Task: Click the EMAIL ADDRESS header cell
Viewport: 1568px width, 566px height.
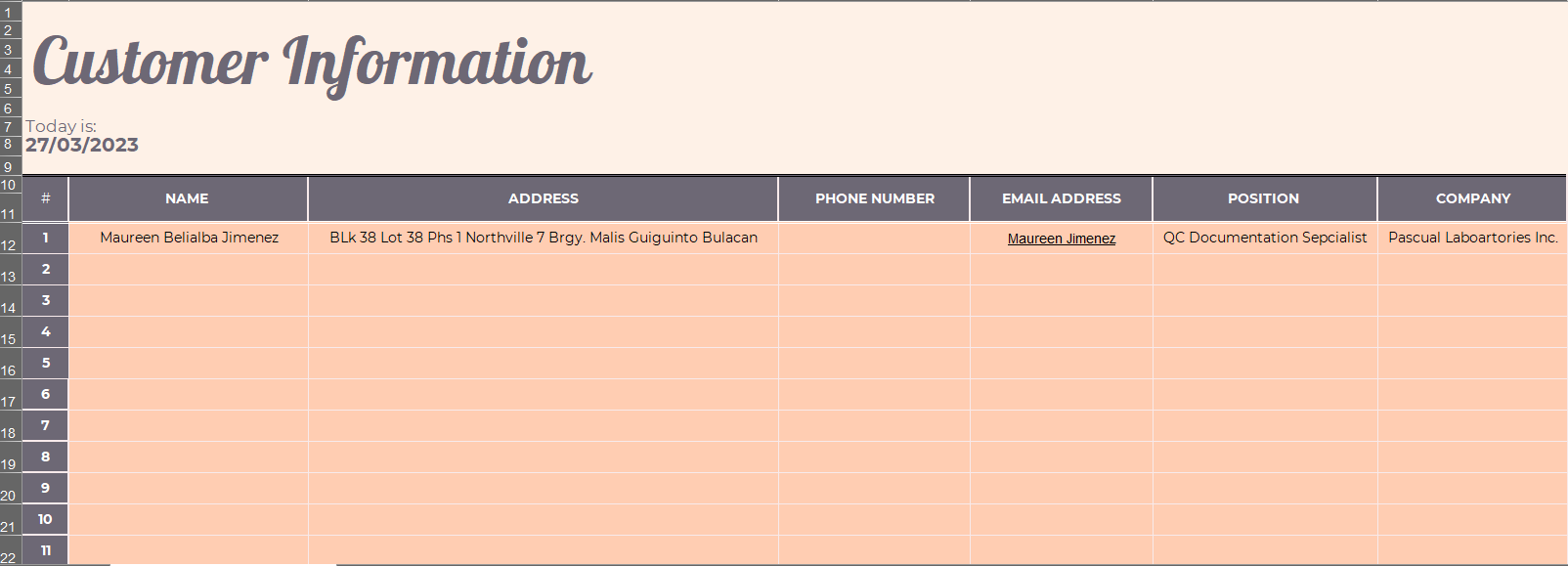Action: (x=1061, y=198)
